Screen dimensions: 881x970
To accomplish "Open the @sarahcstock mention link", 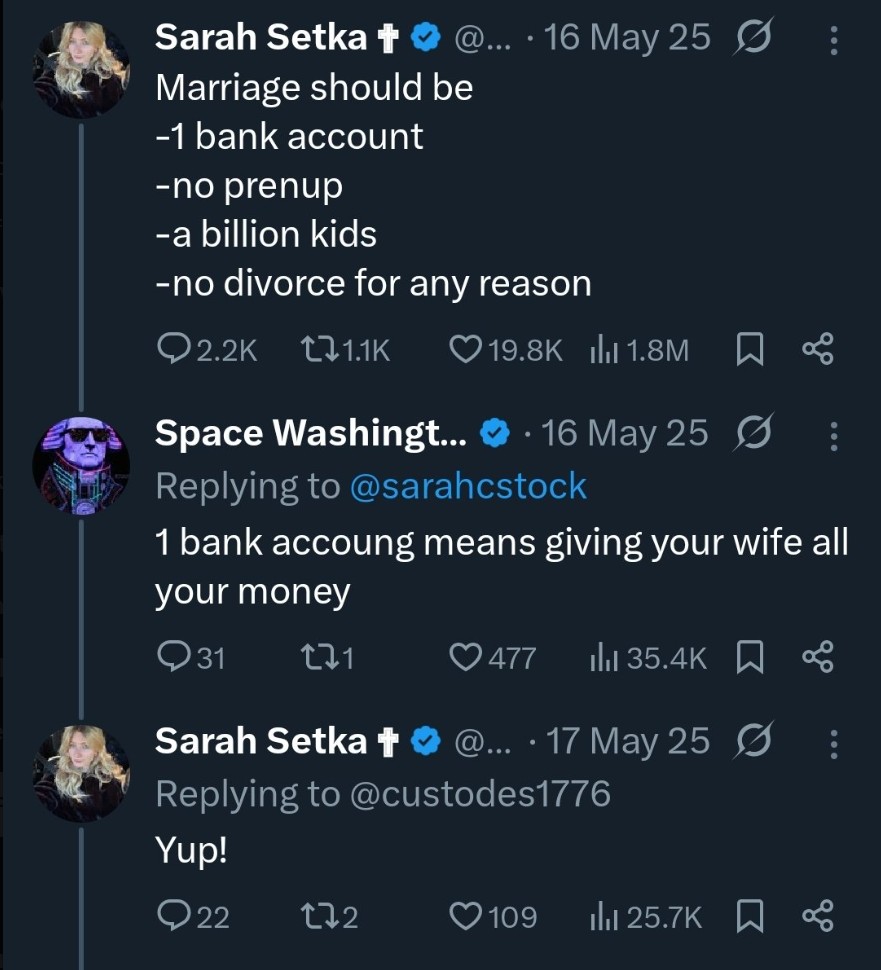I will pos(467,486).
